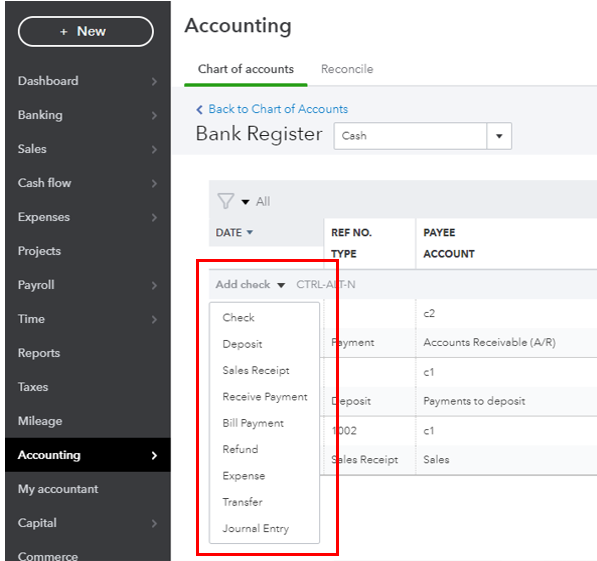Open the Cash account dropdown arrow
This screenshot has width=597, height=561.
(499, 136)
